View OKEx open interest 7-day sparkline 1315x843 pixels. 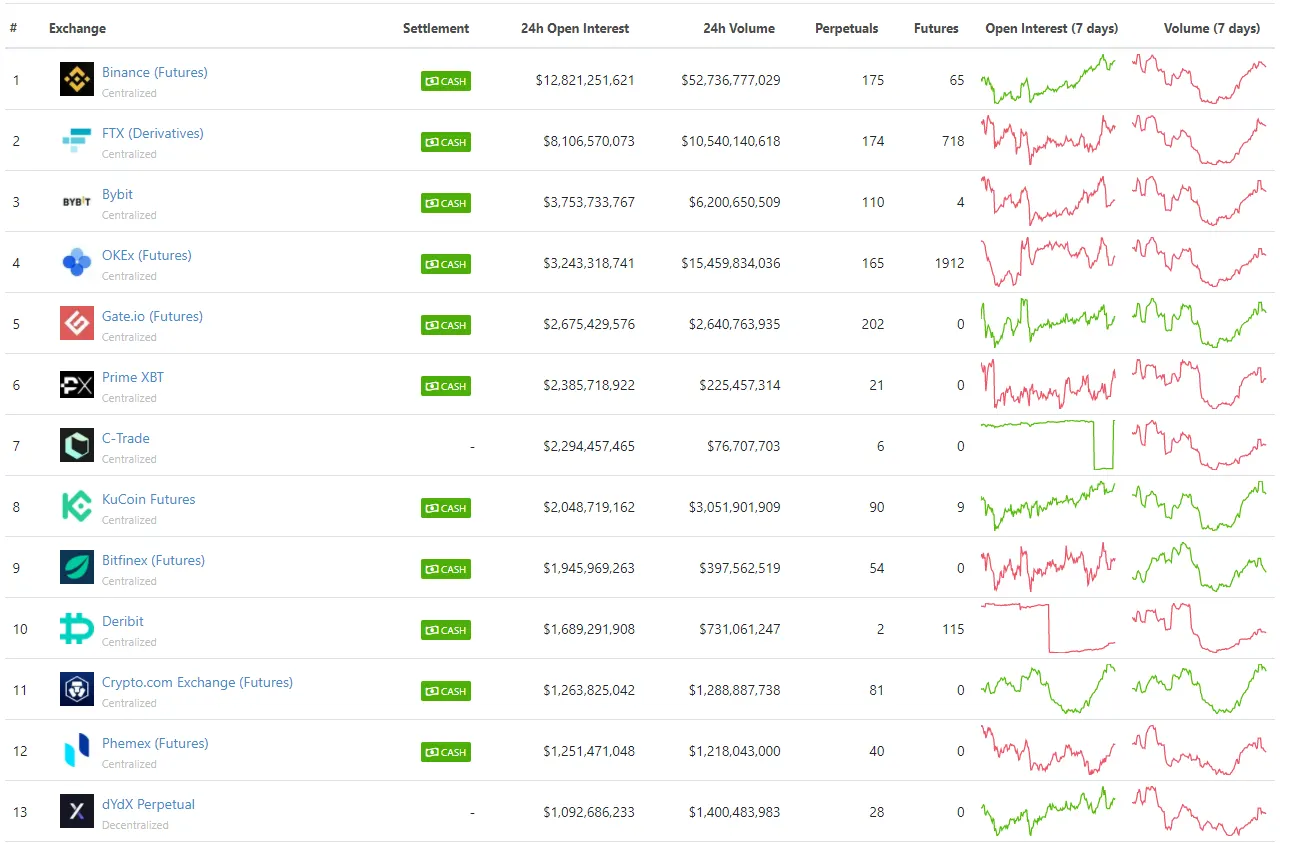pos(1048,262)
